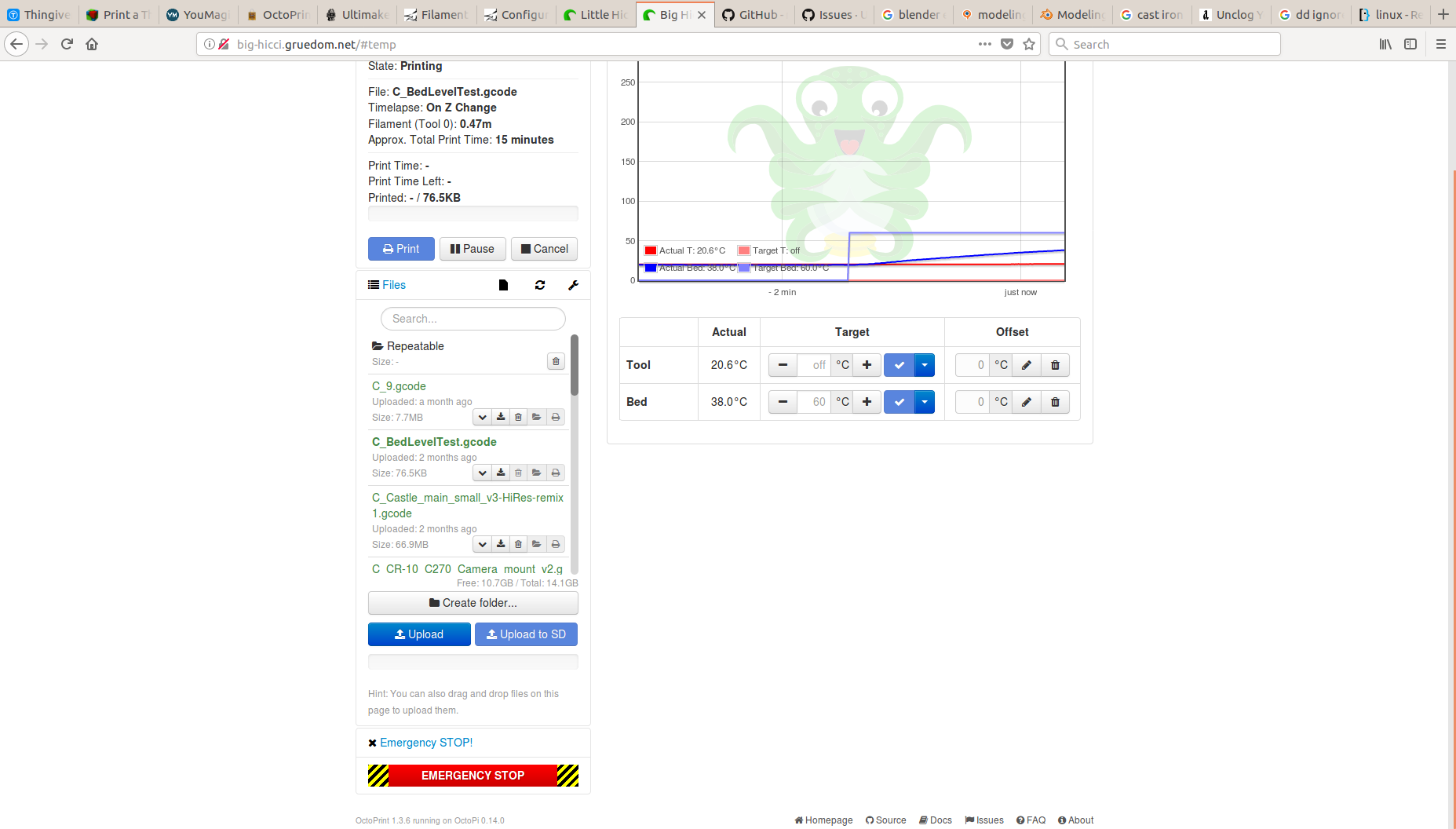Viewport: 1456px width, 829px height.
Task: Download the C_9.gcode file
Action: coord(501,417)
